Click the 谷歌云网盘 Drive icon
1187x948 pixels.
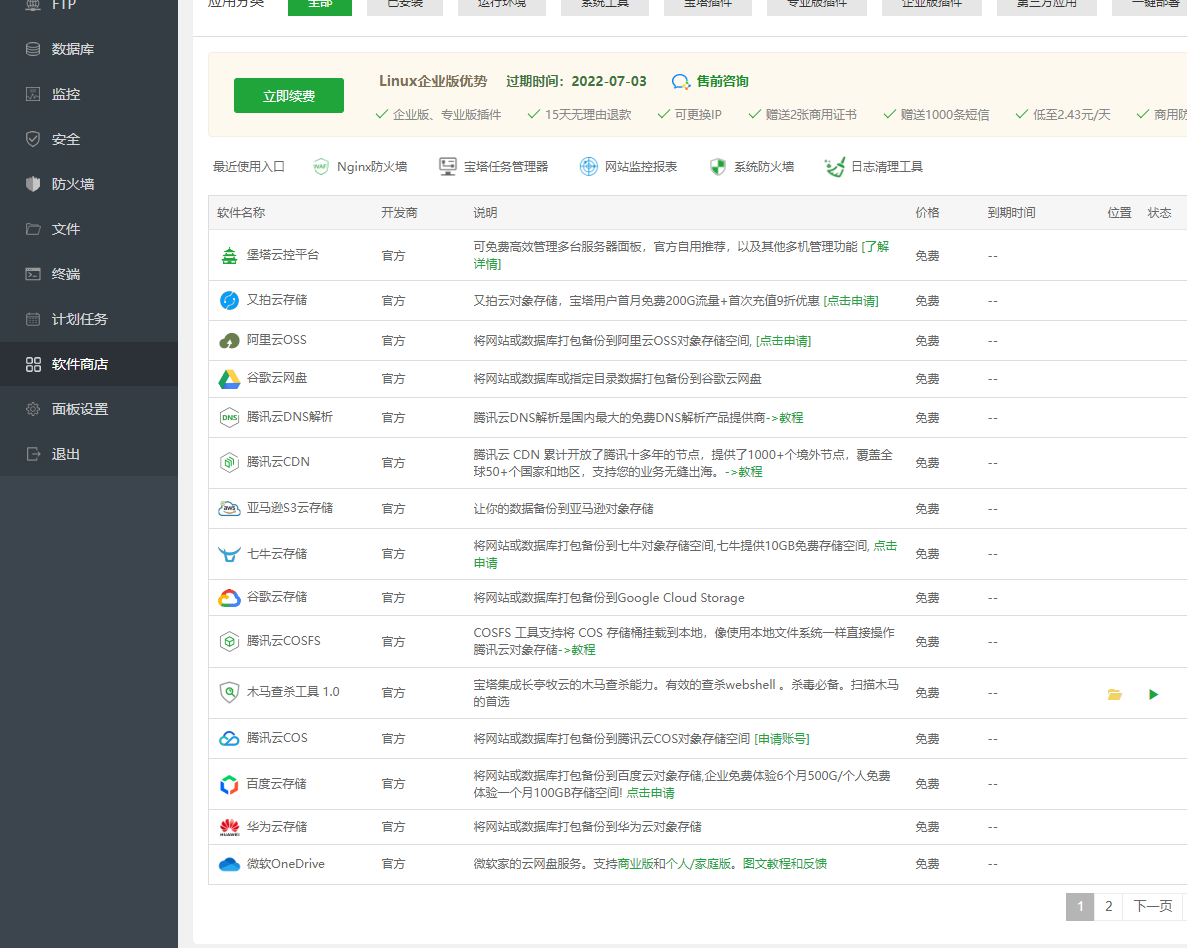point(229,379)
